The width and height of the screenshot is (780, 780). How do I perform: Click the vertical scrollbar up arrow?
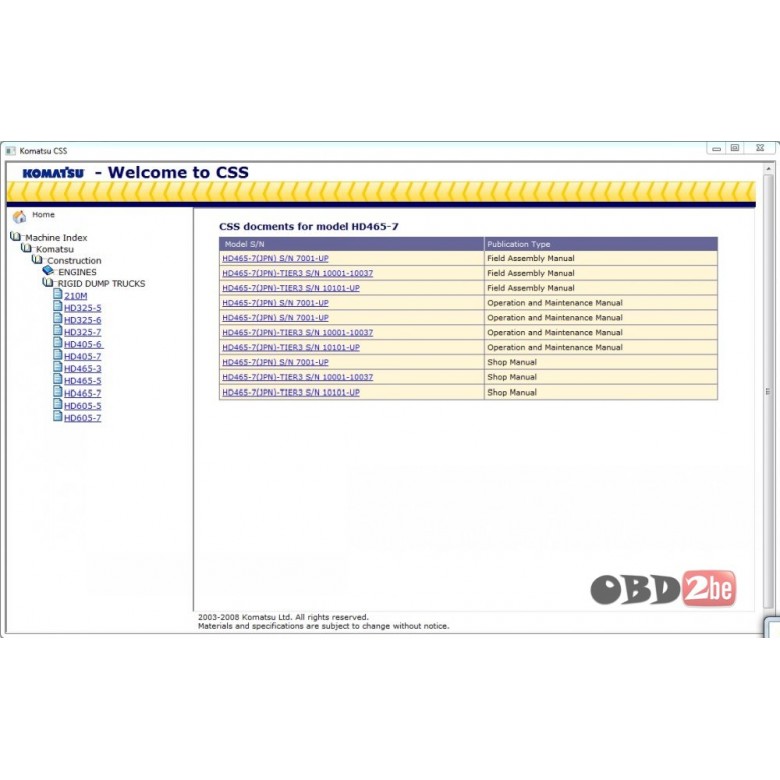click(x=769, y=169)
